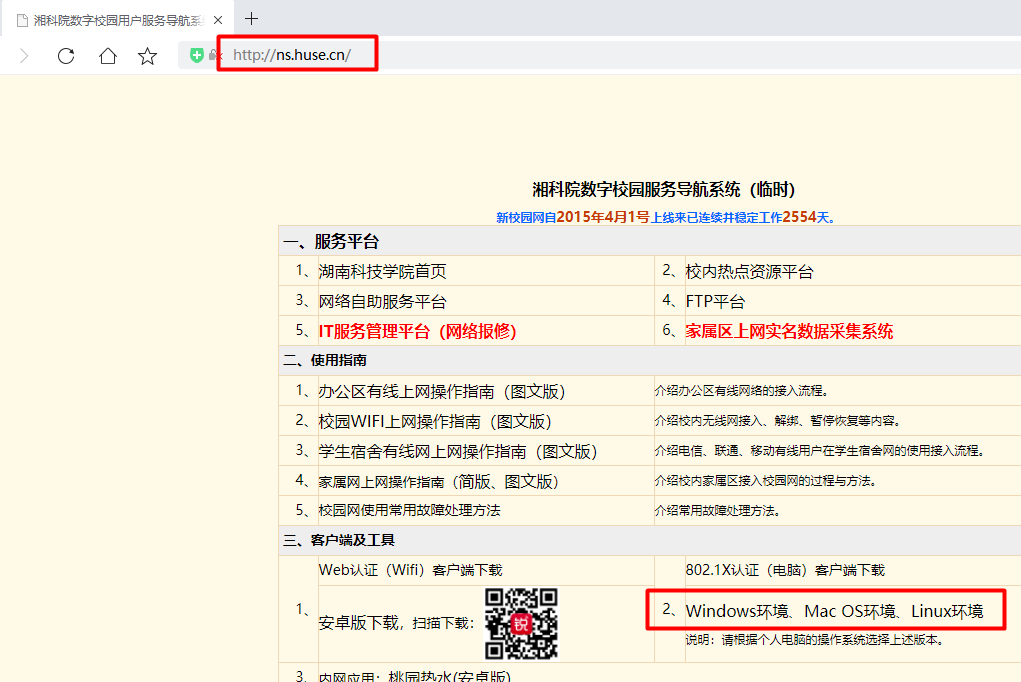Image resolution: width=1021 pixels, height=682 pixels.
Task: Open the FTP平台 link
Action: [715, 302]
